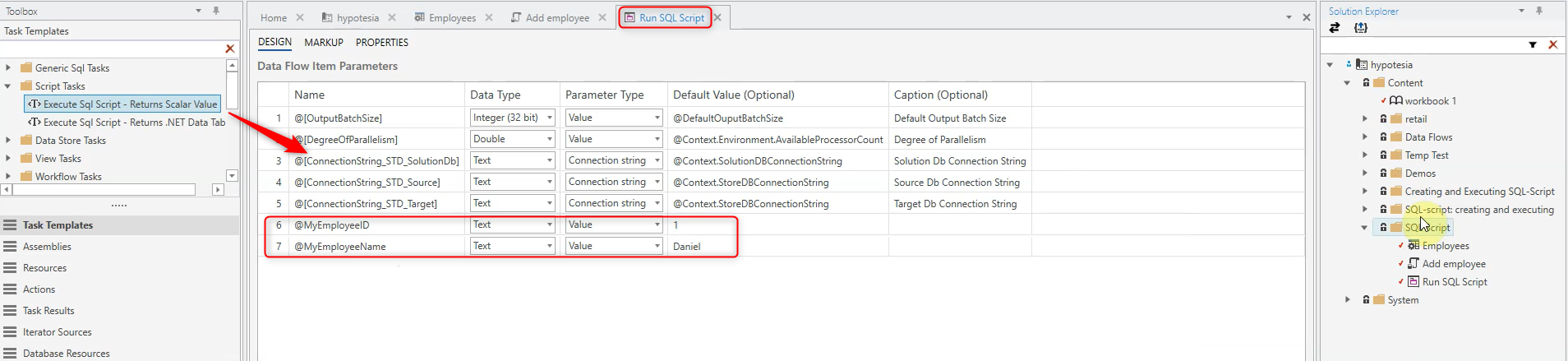
Task: Close the Add employee tab
Action: (x=602, y=18)
